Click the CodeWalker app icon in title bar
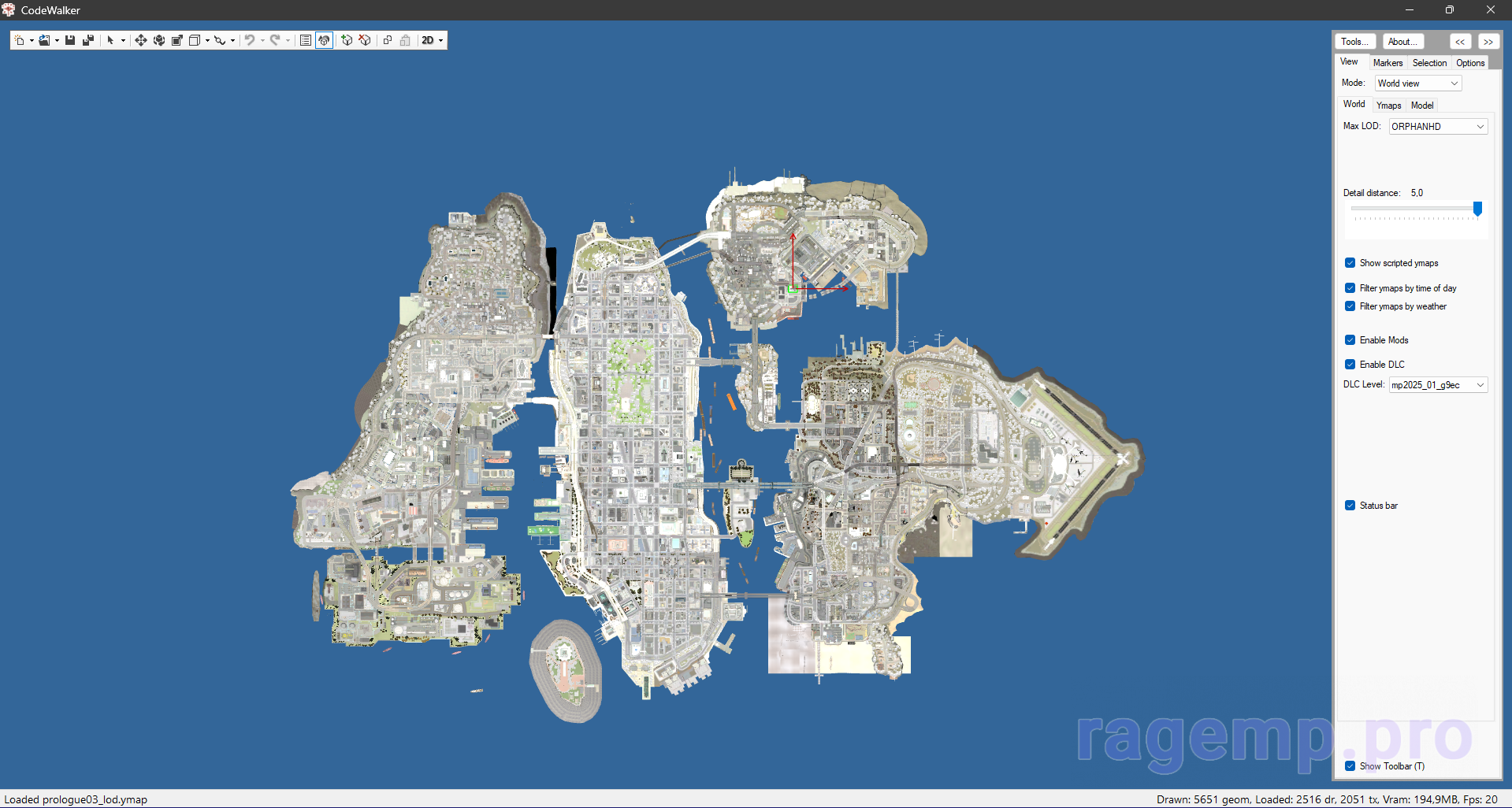 [9, 9]
